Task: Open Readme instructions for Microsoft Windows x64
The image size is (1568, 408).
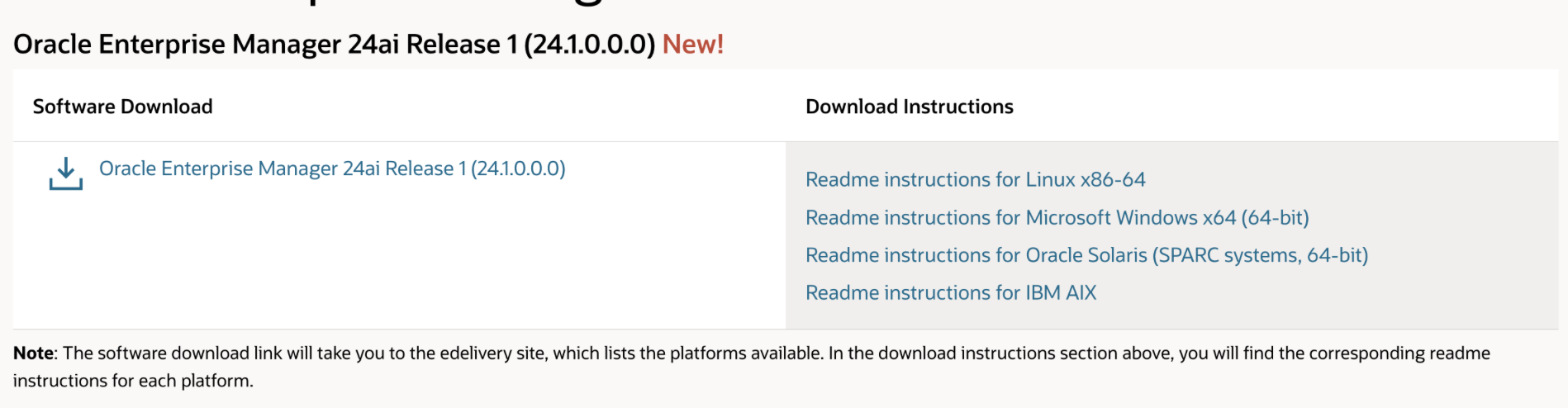Action: coord(1057,217)
